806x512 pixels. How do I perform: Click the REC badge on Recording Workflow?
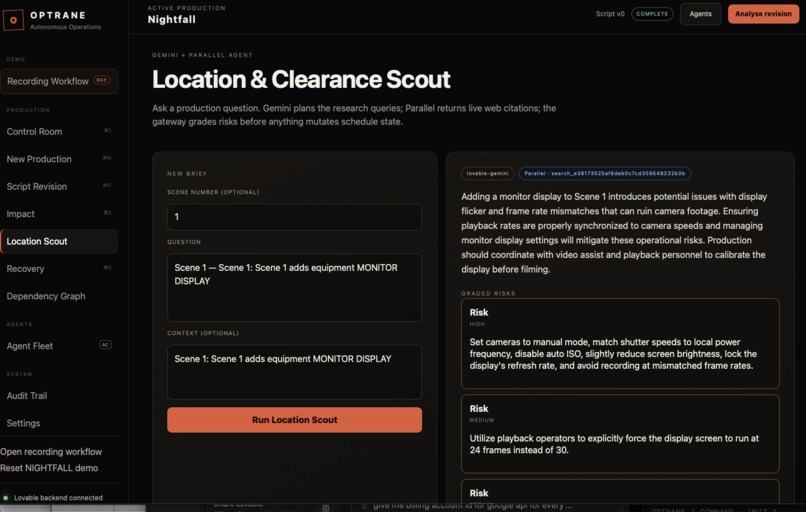102,80
